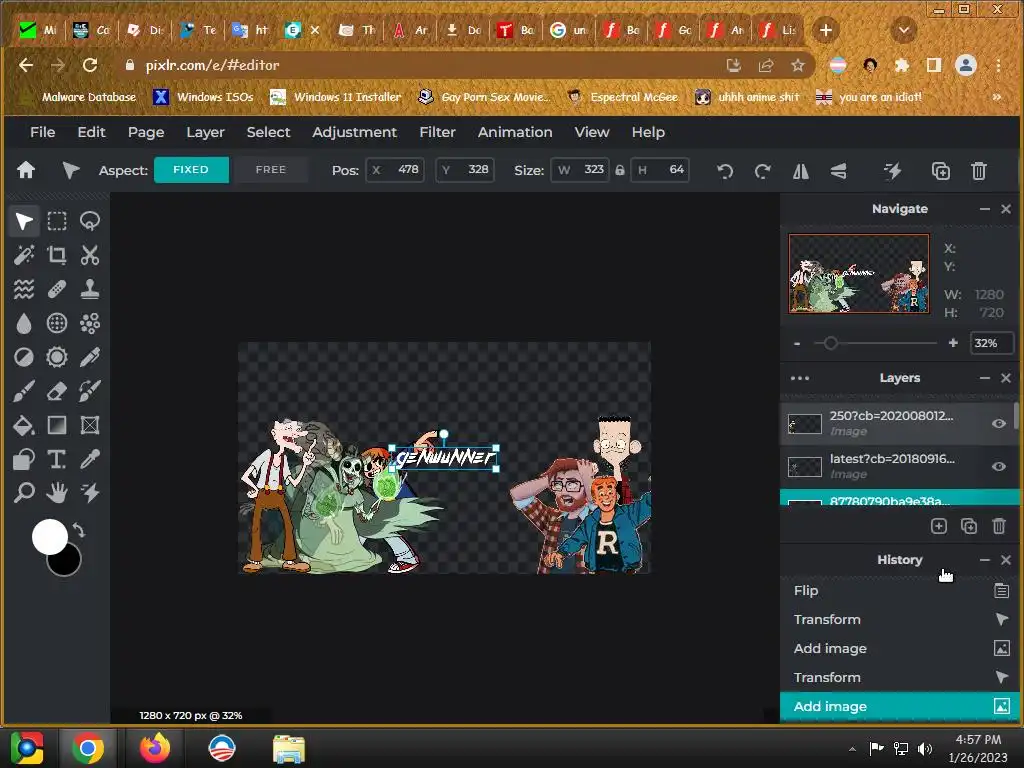Open the Animation menu
Screen dimensions: 1024x768
coord(515,132)
